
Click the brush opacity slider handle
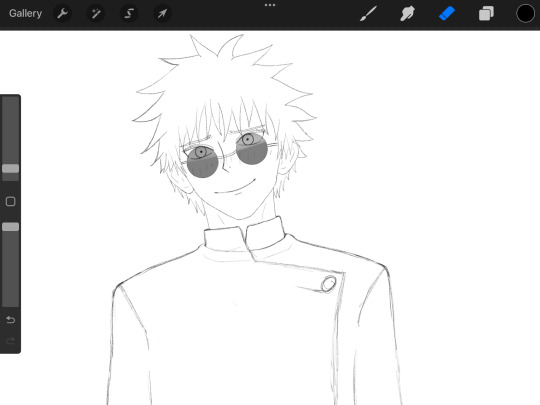click(11, 227)
